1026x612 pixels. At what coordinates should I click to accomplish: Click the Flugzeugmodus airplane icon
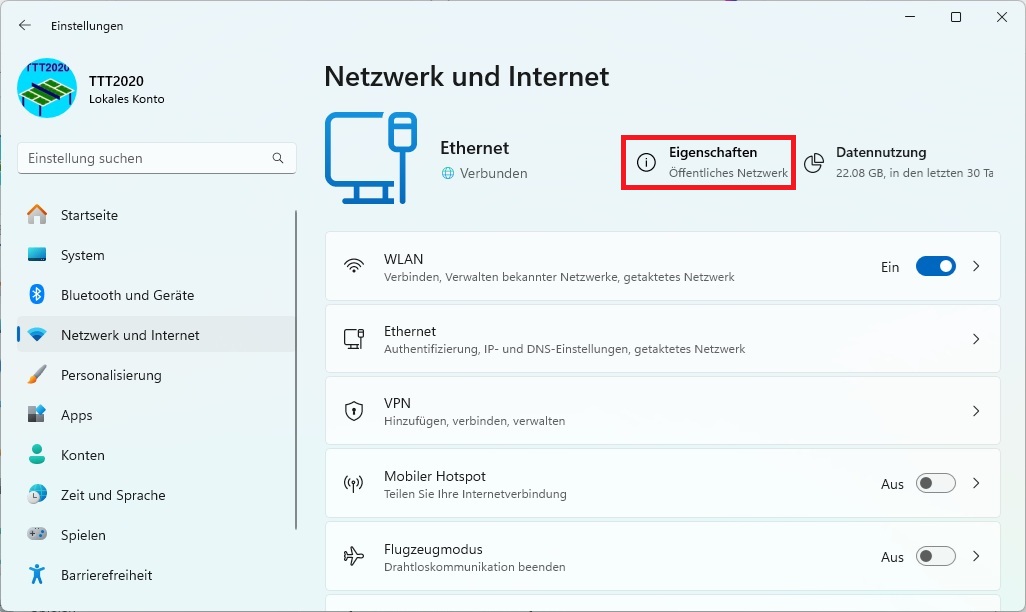(x=354, y=556)
